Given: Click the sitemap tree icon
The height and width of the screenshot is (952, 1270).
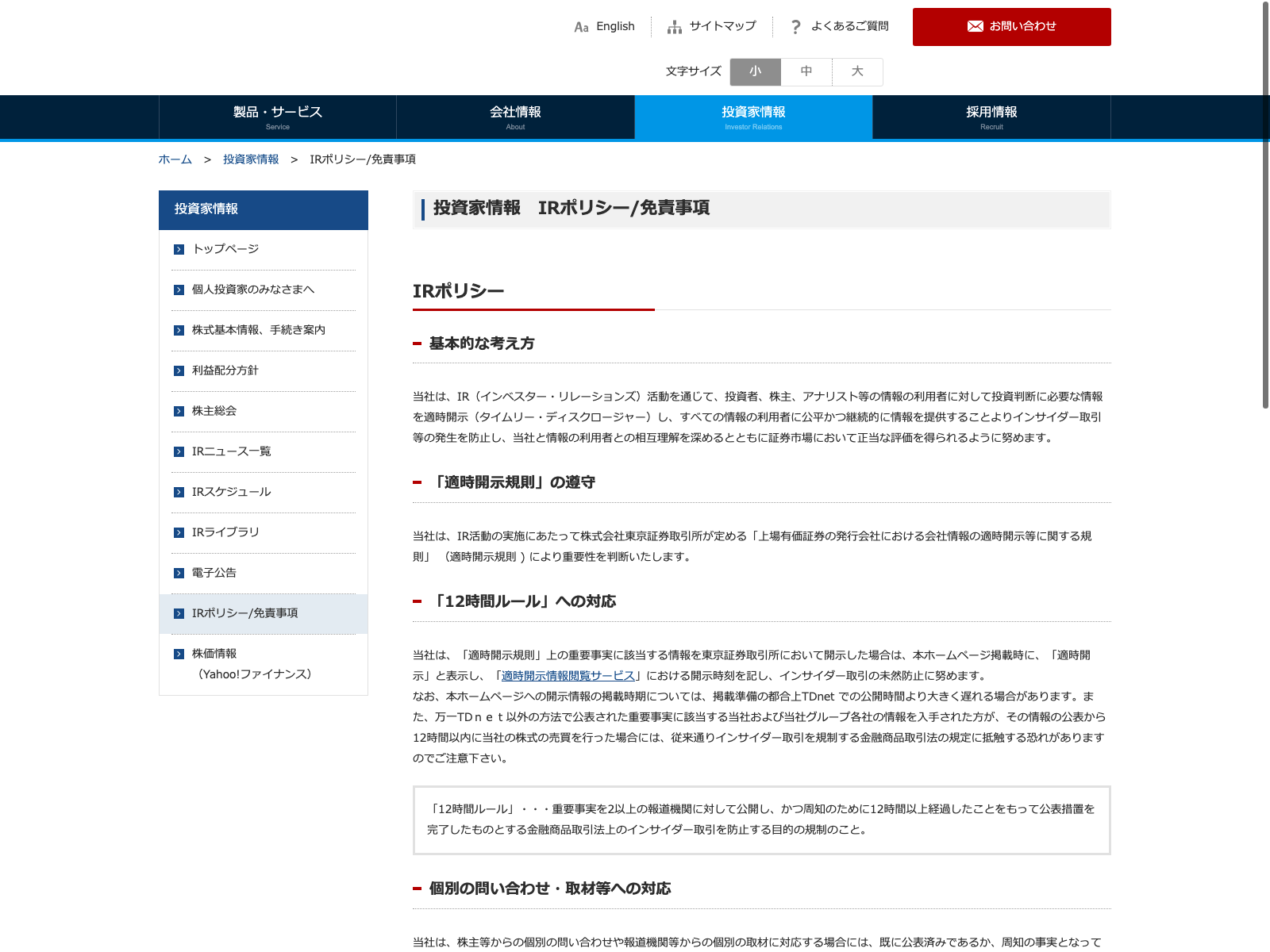Looking at the screenshot, I should pos(675,27).
